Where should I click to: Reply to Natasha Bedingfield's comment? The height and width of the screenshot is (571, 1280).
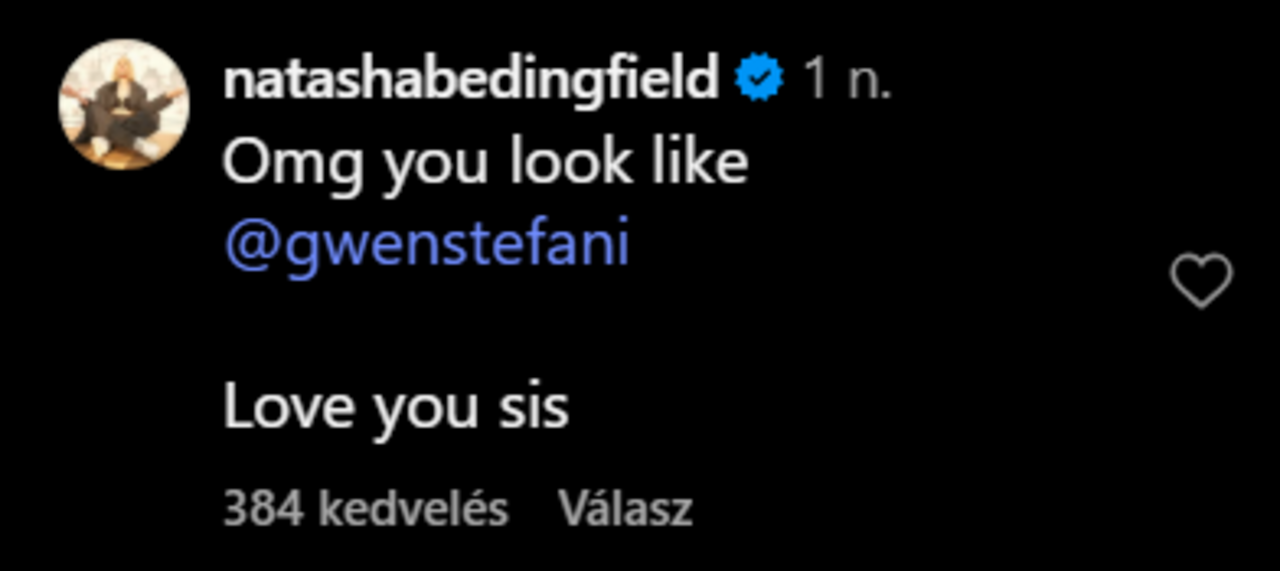pos(625,509)
